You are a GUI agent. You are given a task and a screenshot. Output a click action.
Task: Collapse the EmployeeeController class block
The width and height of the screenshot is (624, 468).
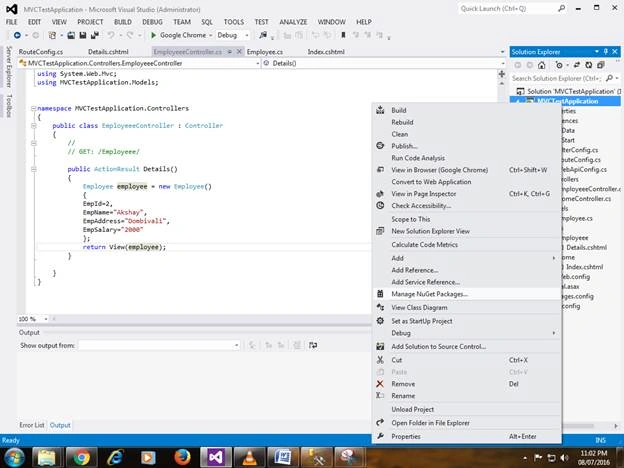[x=34, y=126]
